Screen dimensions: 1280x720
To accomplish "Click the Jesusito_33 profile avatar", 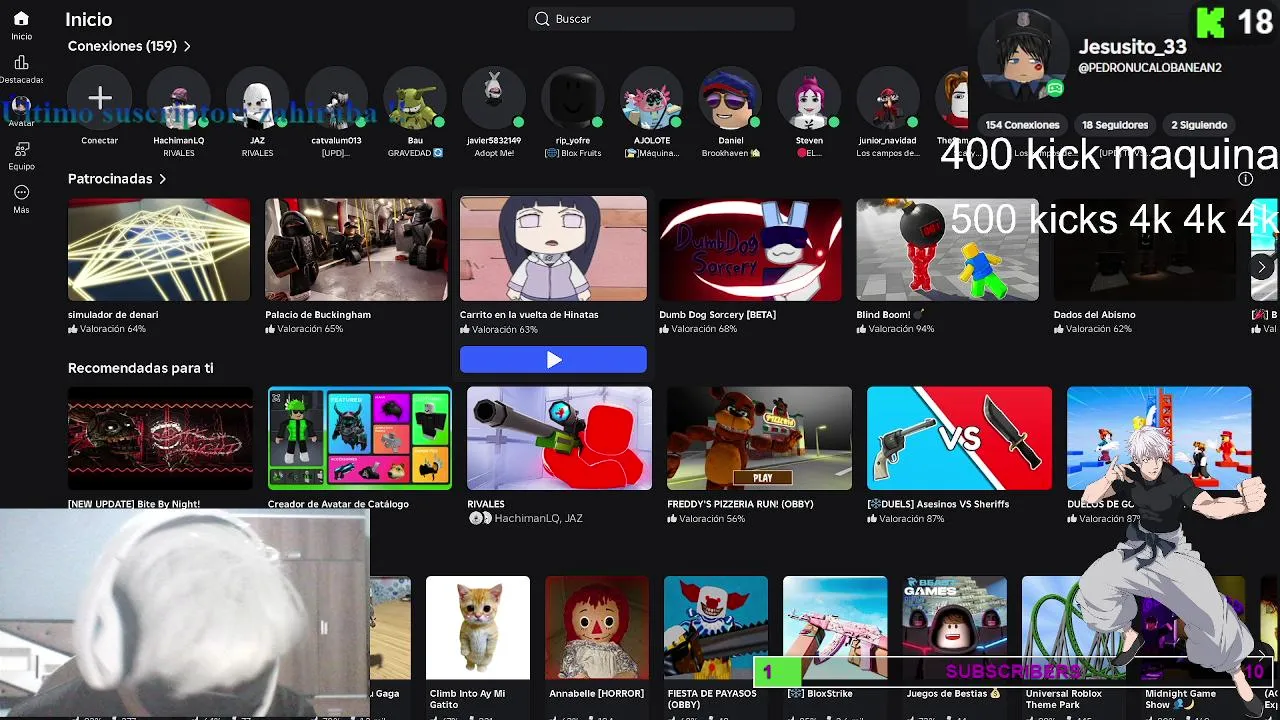I will pyautogui.click(x=1023, y=57).
